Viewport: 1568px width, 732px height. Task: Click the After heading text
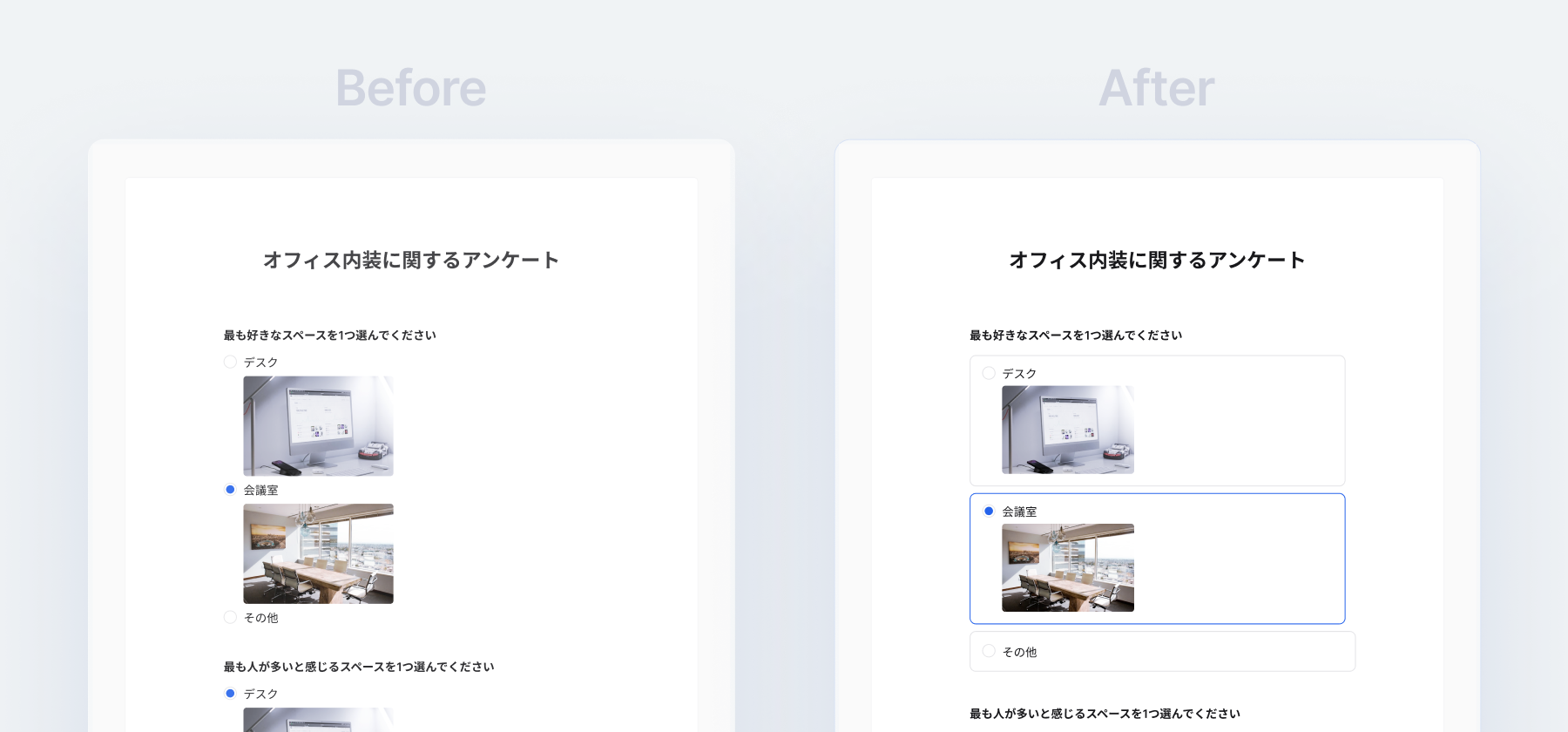tap(1157, 88)
